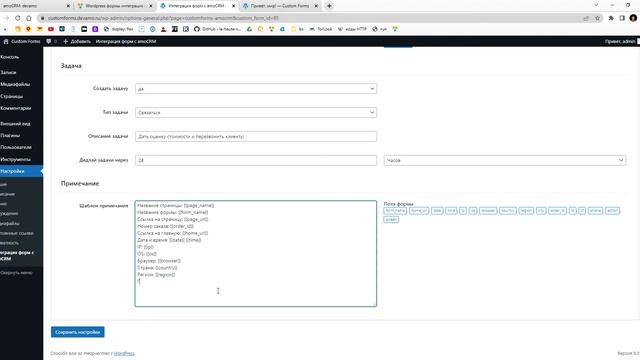Reload the page with browser refresh icon
The height and width of the screenshot is (360, 640).
coord(18,18)
